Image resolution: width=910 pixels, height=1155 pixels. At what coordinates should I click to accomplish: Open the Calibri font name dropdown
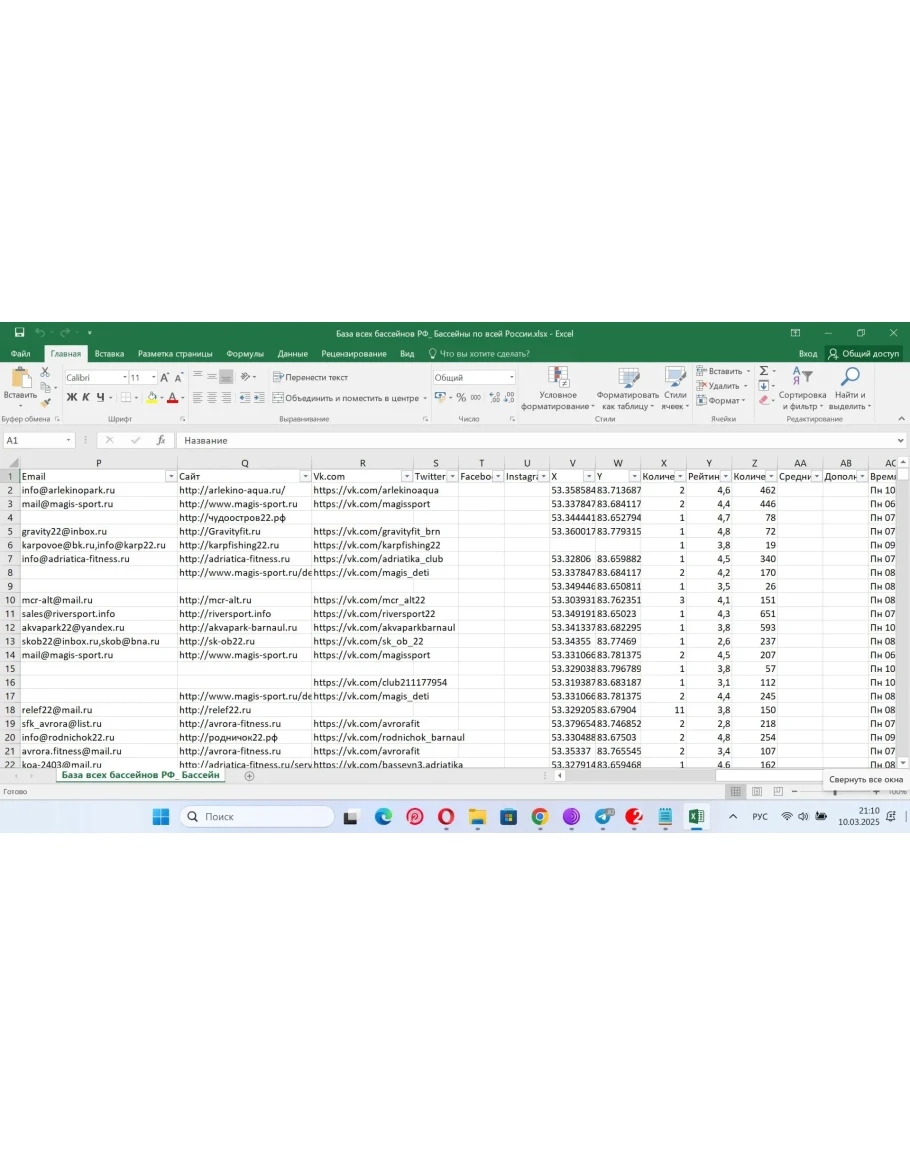(124, 377)
